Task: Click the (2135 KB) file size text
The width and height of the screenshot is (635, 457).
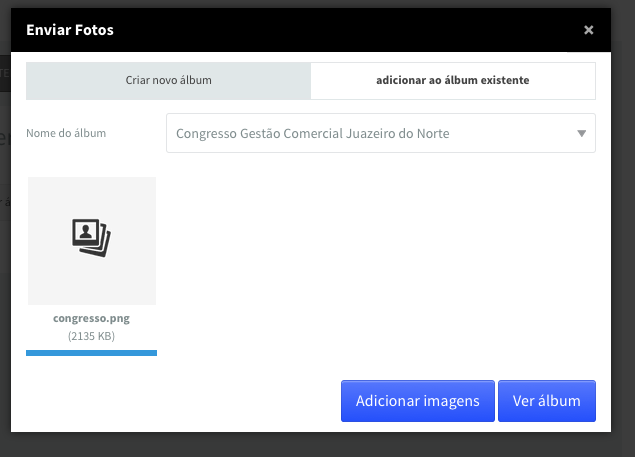Action: click(x=92, y=336)
